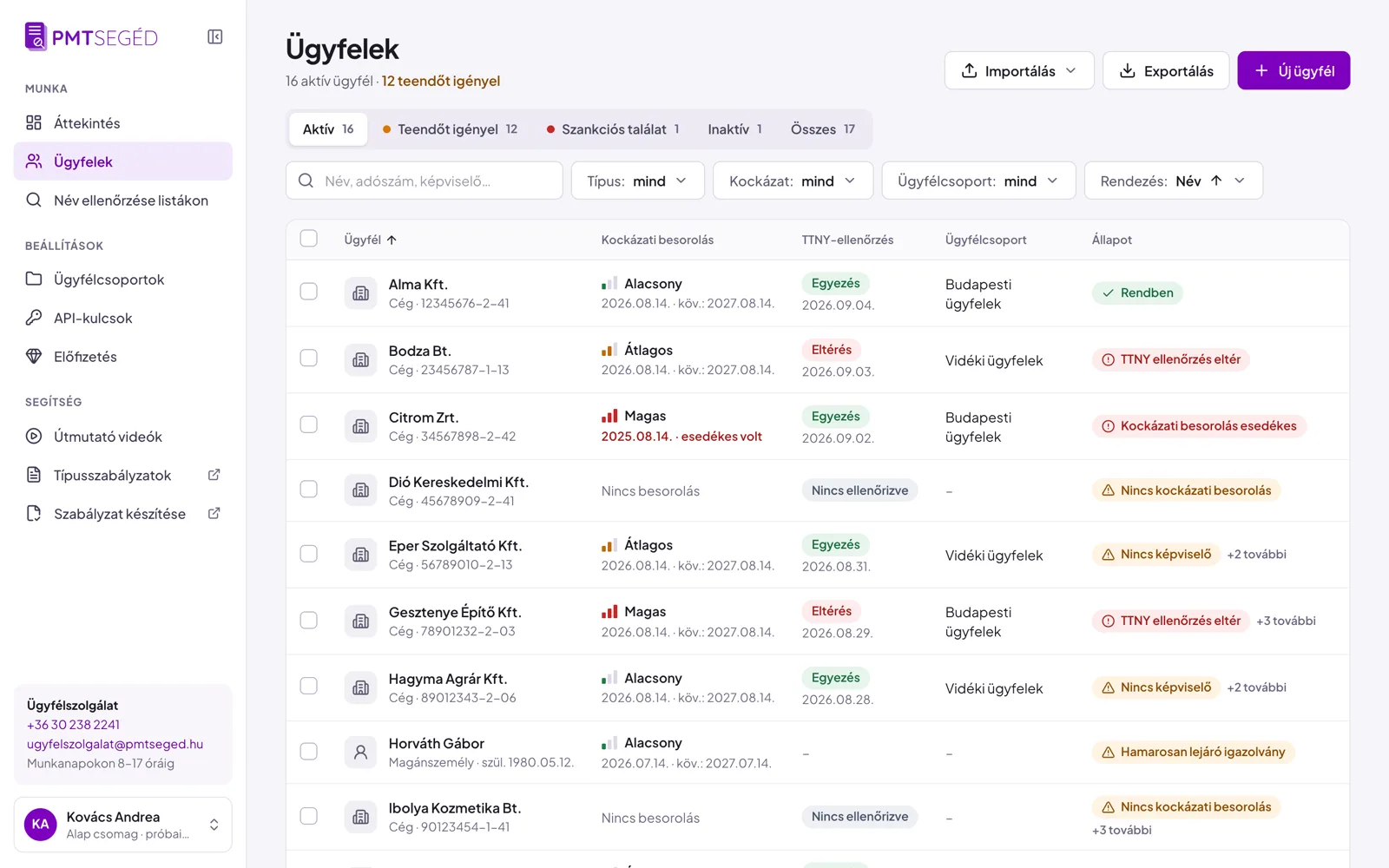Viewport: 1389px width, 868px height.
Task: Open Előfizetés diamond icon item
Action: pos(34,356)
